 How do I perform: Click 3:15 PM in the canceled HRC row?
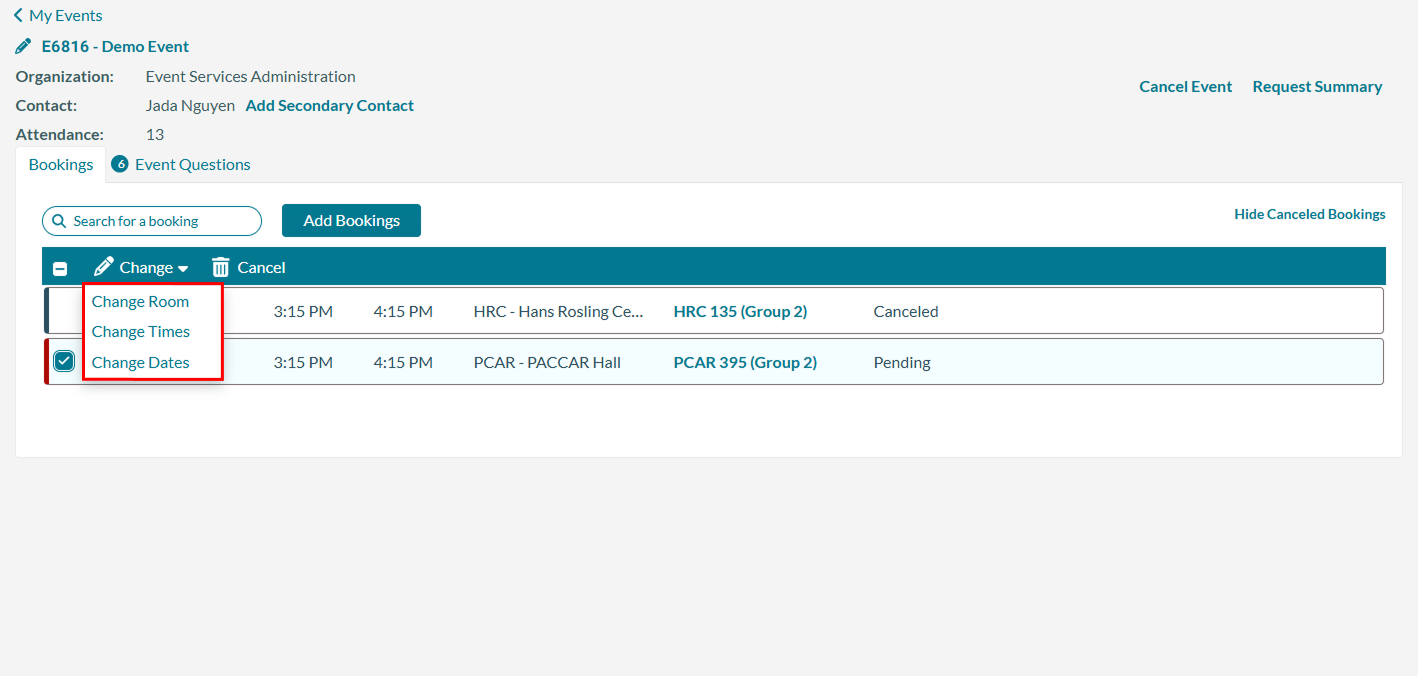pos(303,312)
